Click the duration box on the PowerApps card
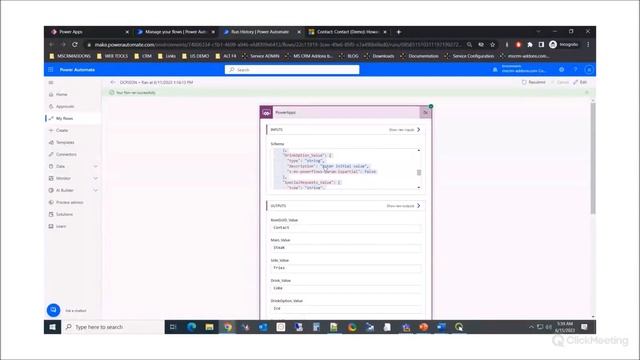640x360 pixels. (x=425, y=112)
